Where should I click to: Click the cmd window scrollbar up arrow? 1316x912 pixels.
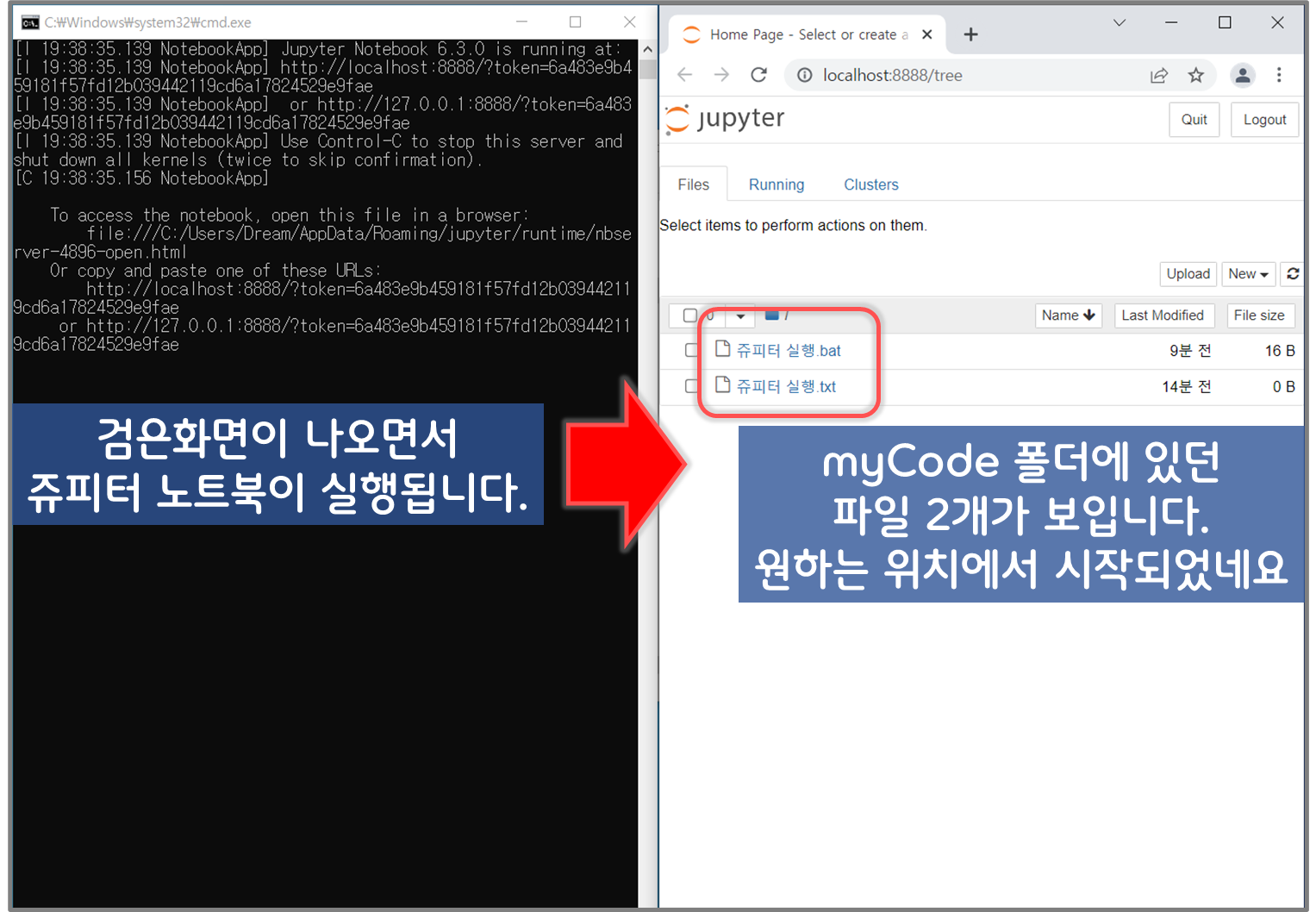click(x=647, y=49)
